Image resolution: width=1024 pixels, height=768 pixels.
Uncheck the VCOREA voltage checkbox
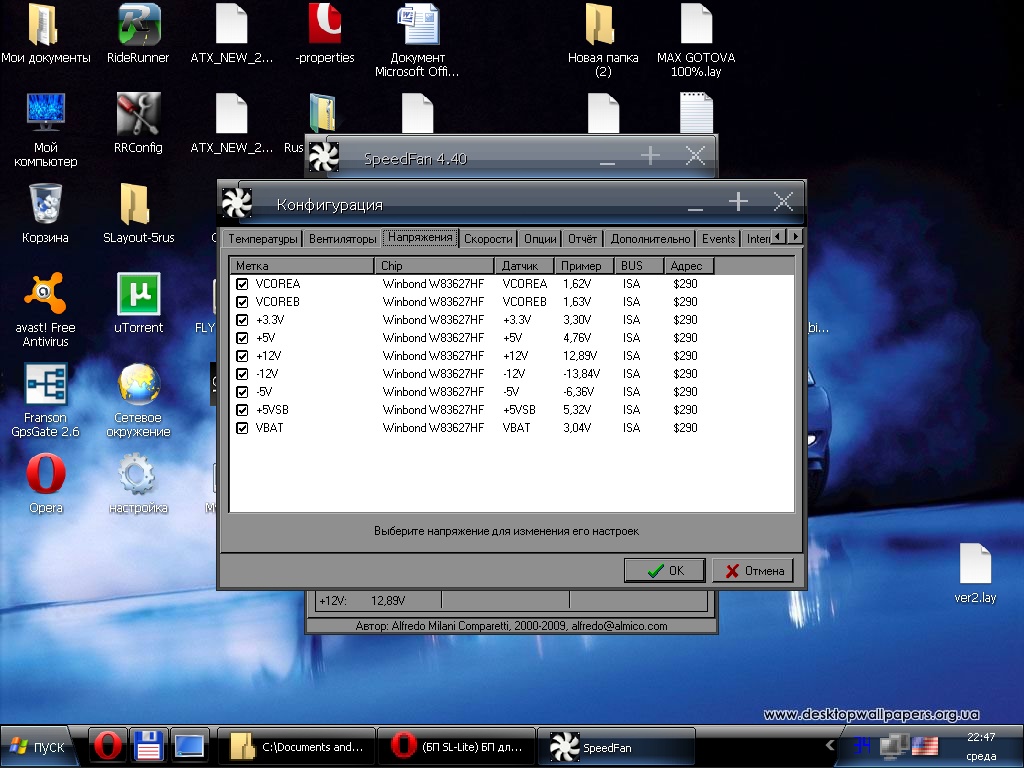[x=242, y=284]
